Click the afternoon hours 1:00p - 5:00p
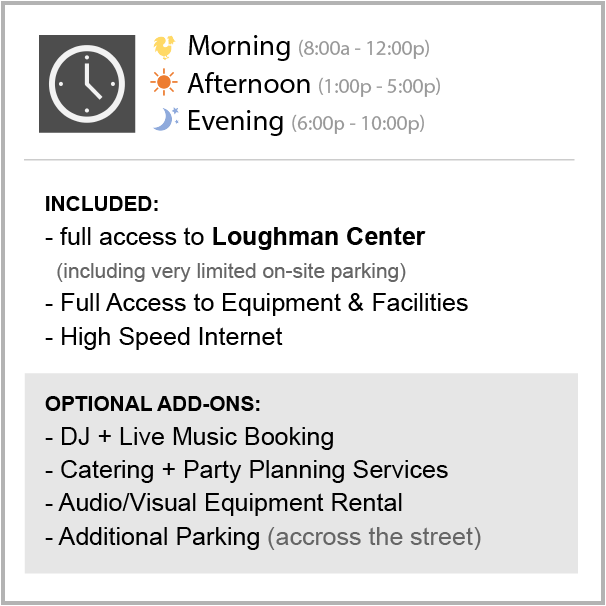606x606 pixels. [x=379, y=86]
